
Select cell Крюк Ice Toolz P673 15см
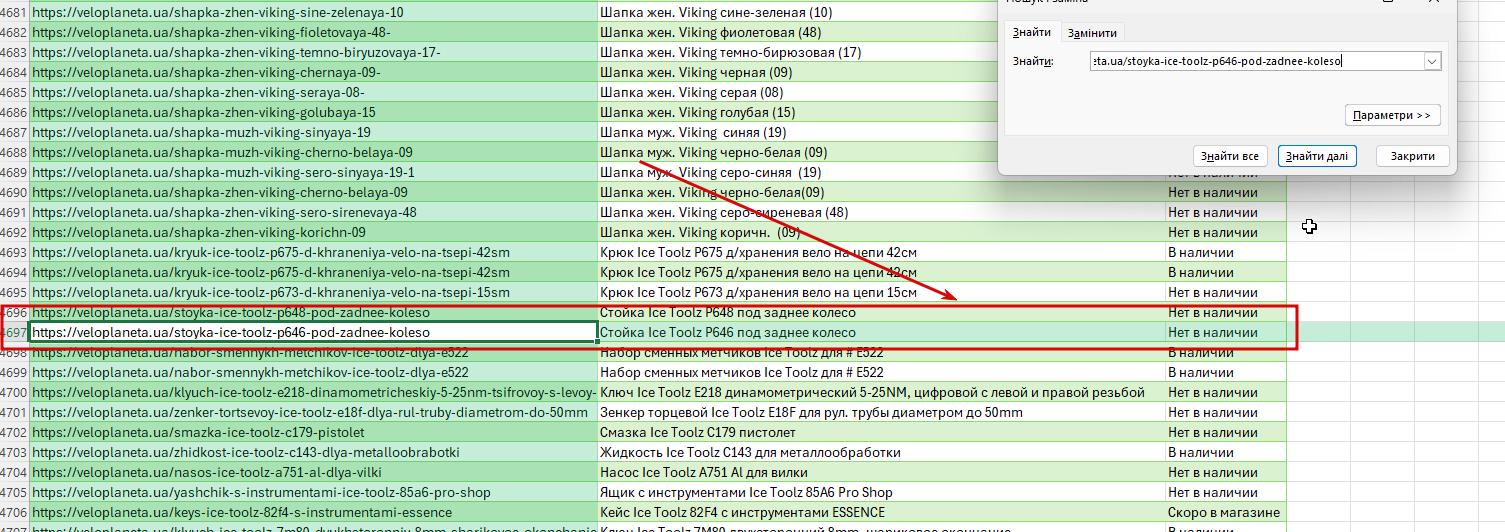(x=881, y=292)
